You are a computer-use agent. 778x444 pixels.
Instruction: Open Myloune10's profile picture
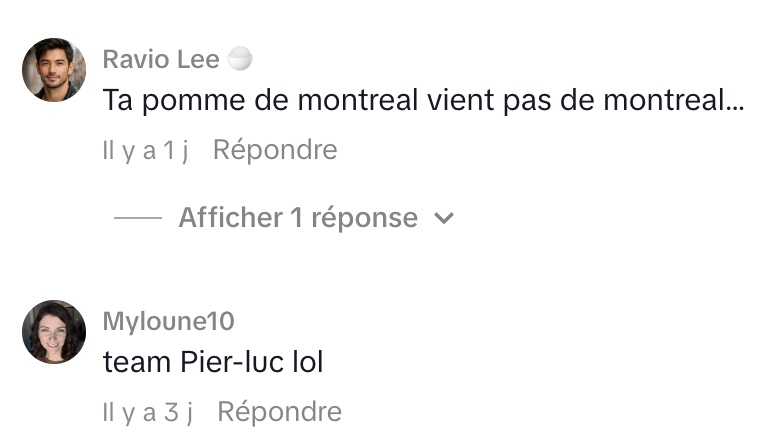pyautogui.click(x=53, y=332)
